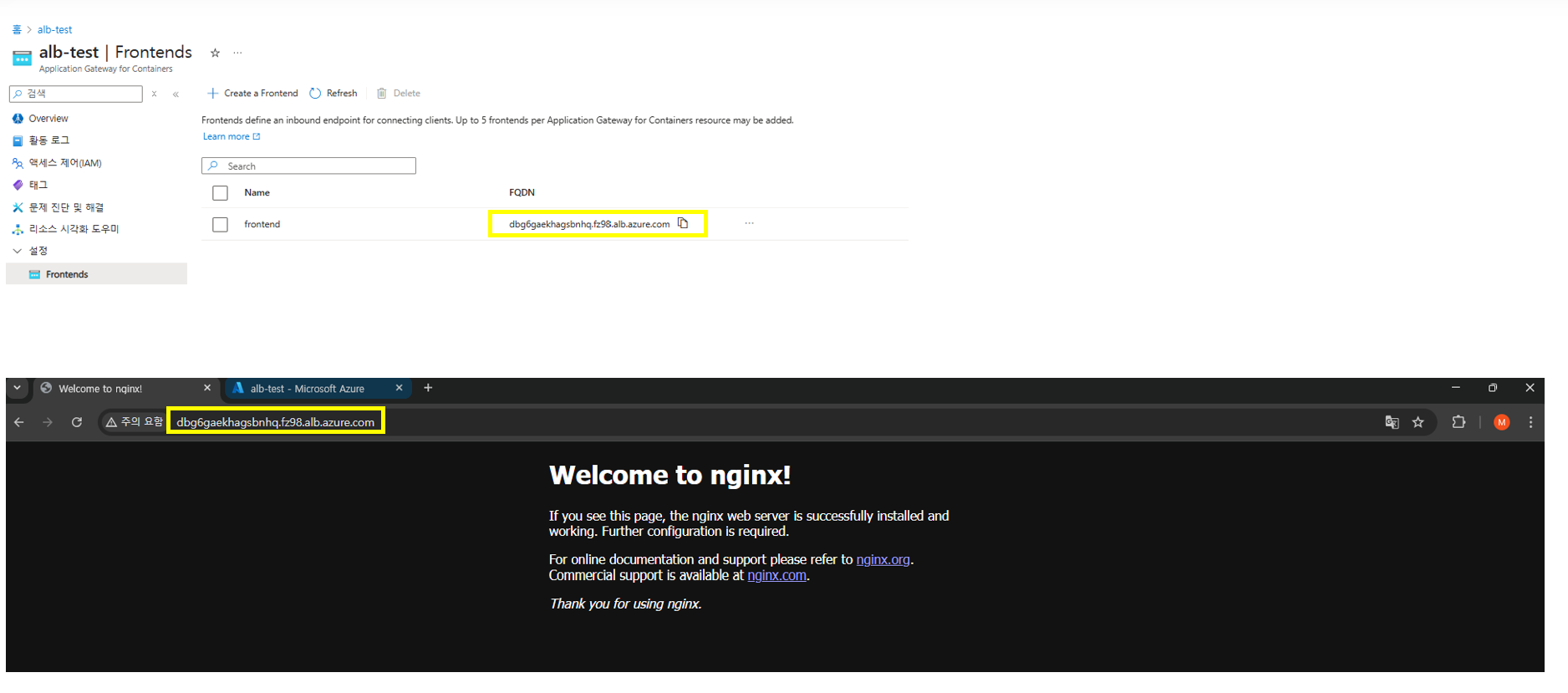The image size is (1568, 693).
Task: Click the frontend name cell
Action: (262, 224)
